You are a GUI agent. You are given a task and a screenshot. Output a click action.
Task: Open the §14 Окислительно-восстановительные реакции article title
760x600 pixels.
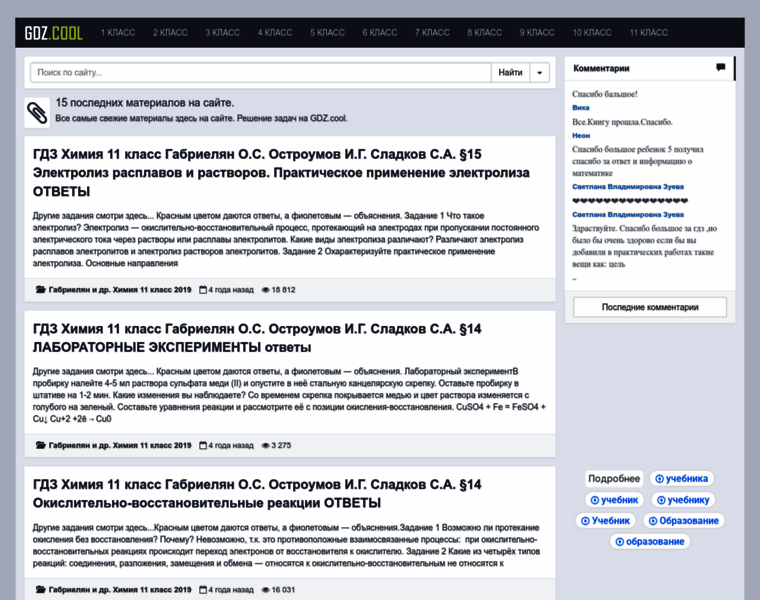257,494
